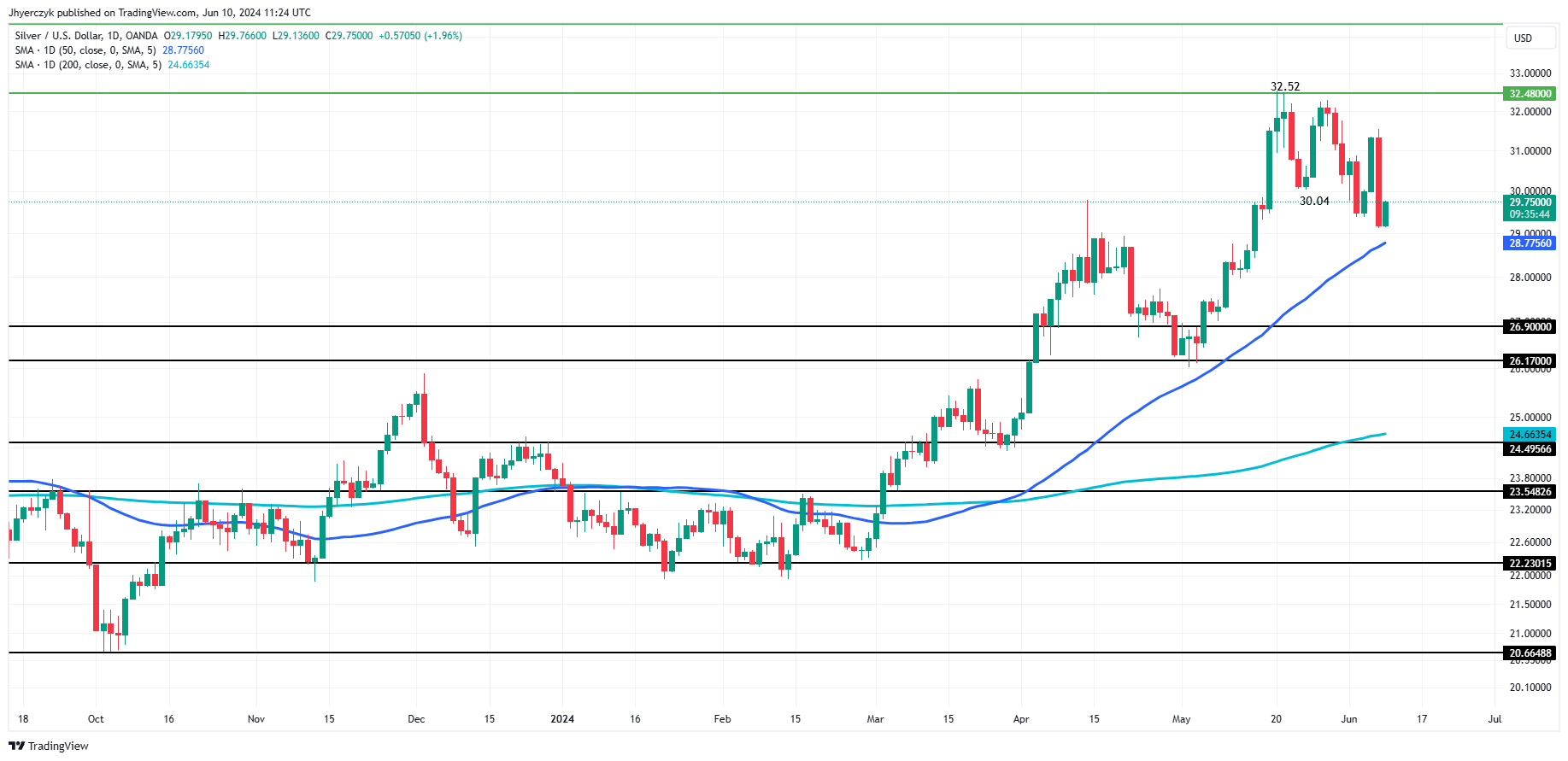
Task: Click the green 32.48000 price label
Action: [1530, 94]
